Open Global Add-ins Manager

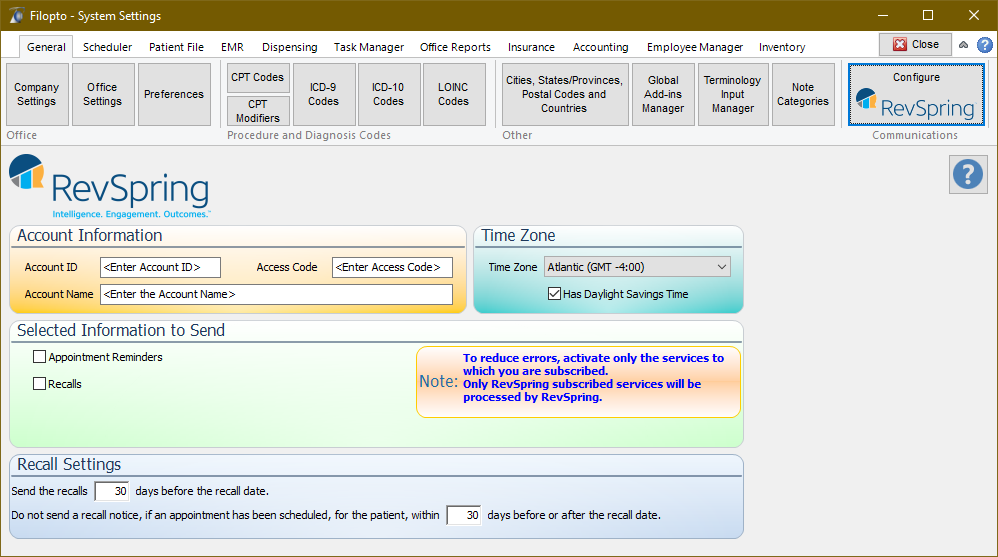click(663, 94)
